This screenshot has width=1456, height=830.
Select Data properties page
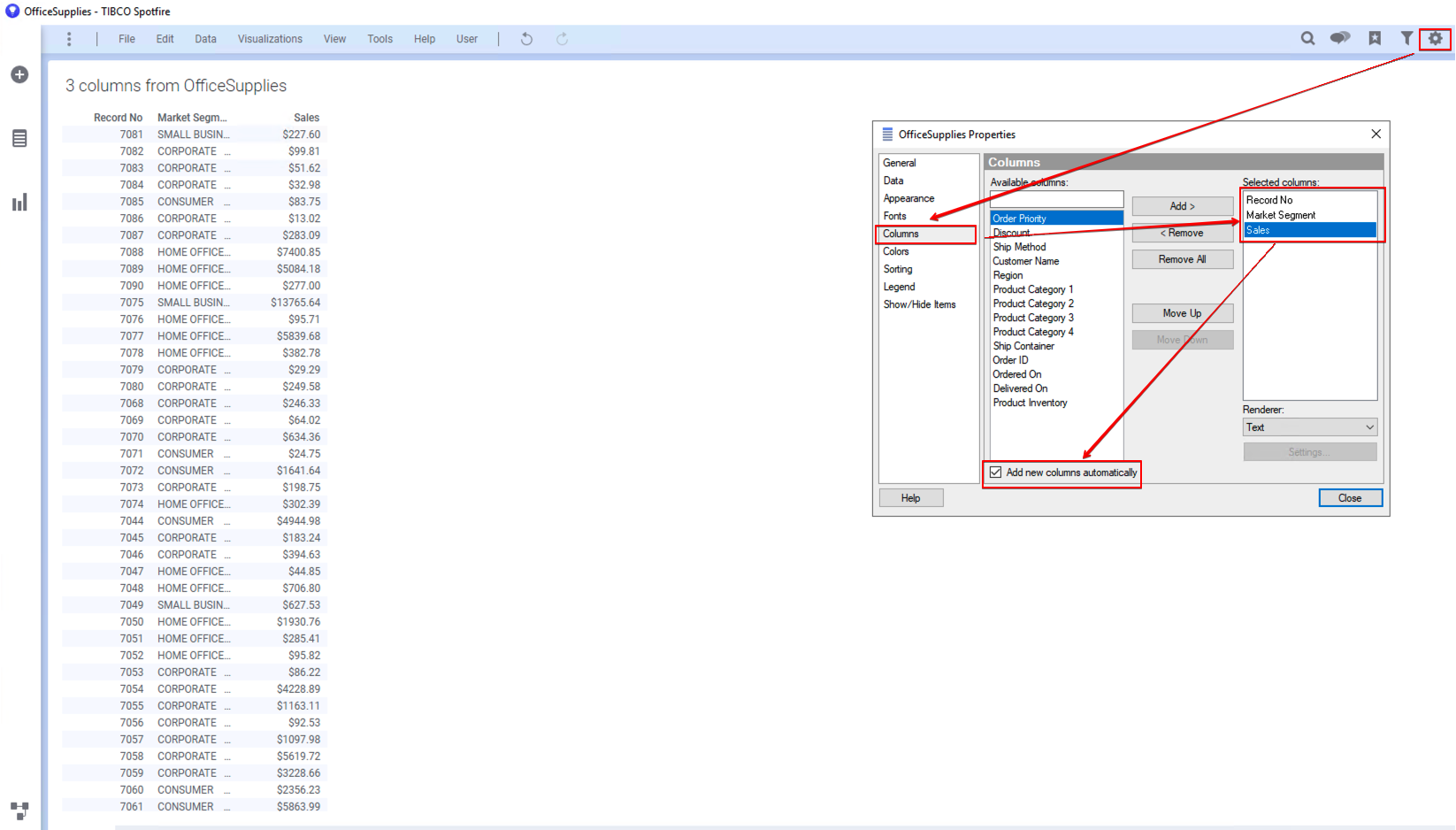[x=893, y=181]
